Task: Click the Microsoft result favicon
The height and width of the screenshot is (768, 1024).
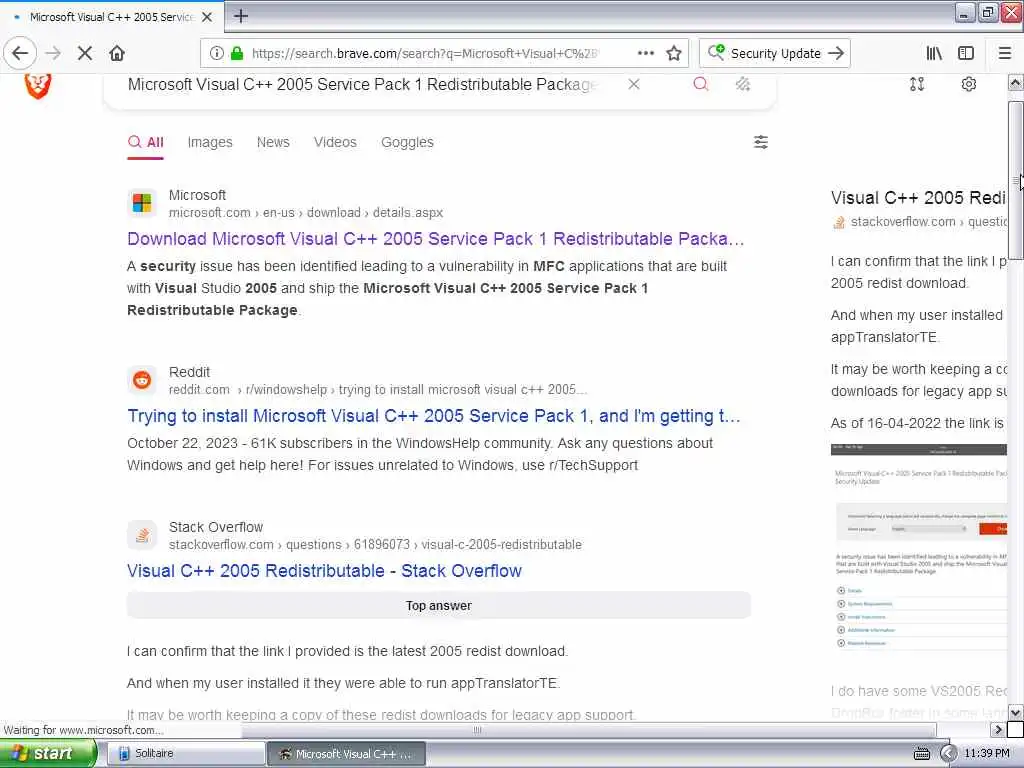Action: pos(142,203)
